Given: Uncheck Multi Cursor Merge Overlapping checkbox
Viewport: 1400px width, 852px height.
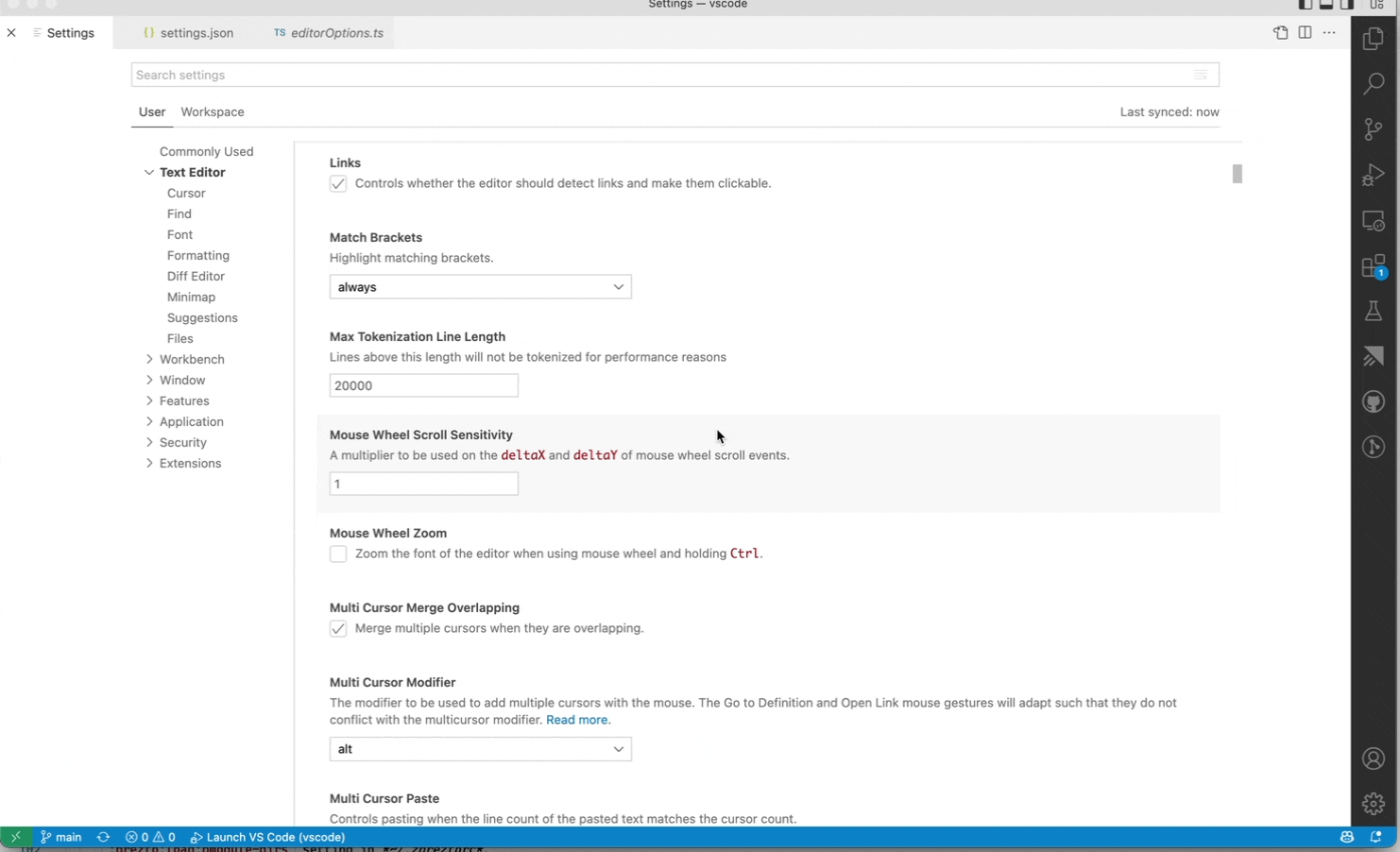Looking at the screenshot, I should pos(338,629).
